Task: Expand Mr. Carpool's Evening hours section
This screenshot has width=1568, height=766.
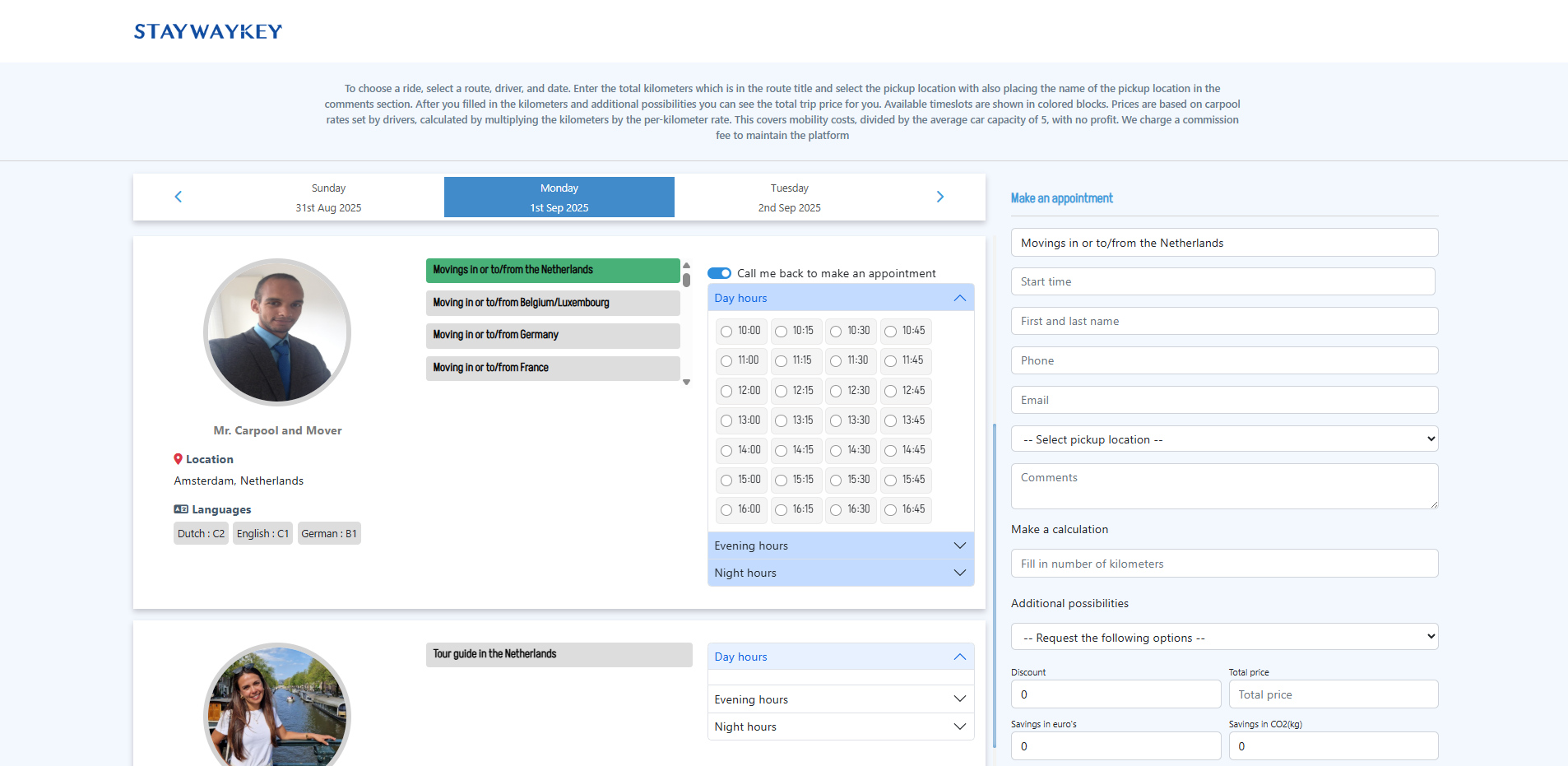Action: pos(841,545)
